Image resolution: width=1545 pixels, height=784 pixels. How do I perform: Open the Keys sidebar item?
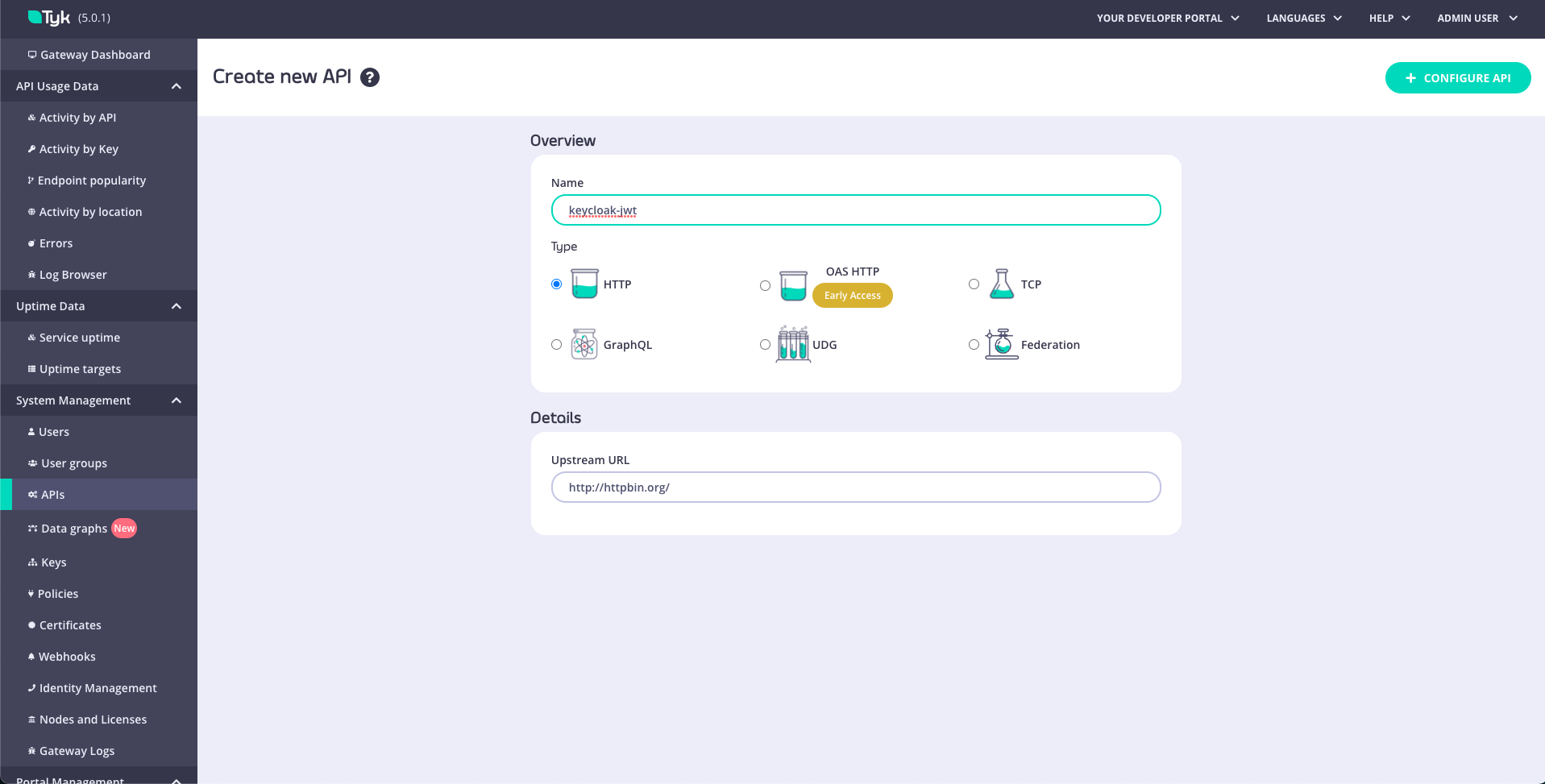point(54,562)
